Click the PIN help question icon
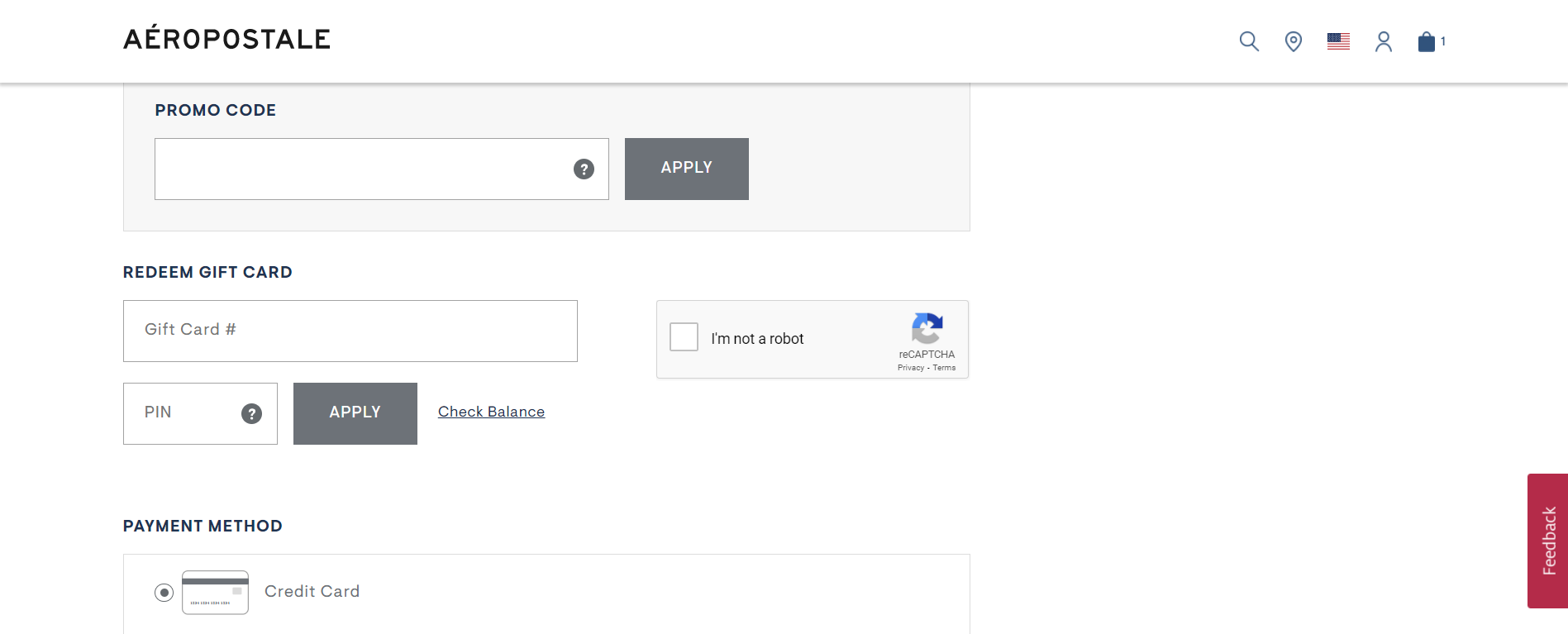 click(x=251, y=413)
